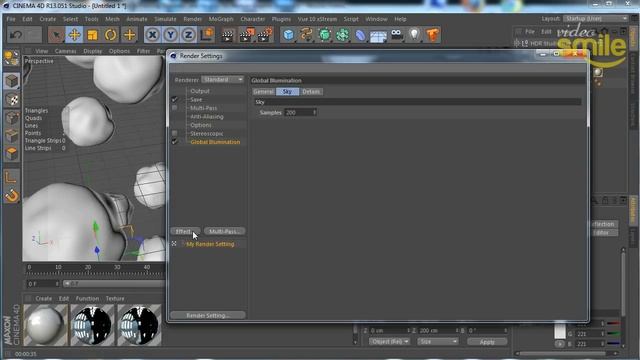Activate the Rotate tool

[x=110, y=35]
